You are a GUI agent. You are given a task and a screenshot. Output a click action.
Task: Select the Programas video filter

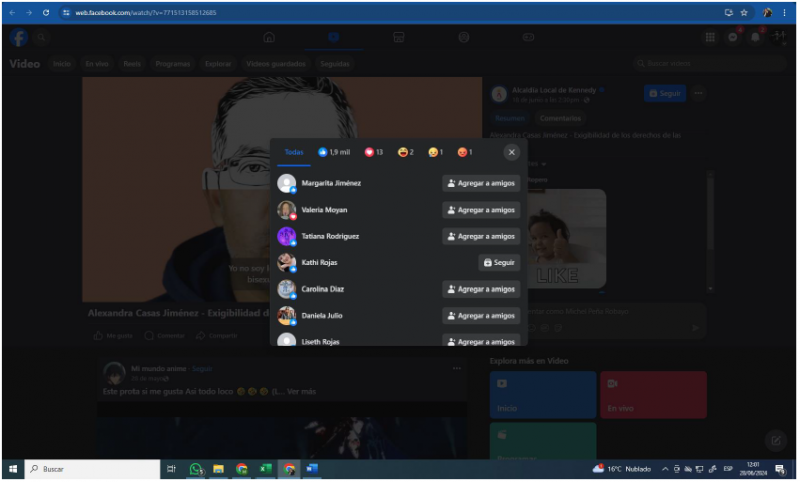[x=173, y=64]
